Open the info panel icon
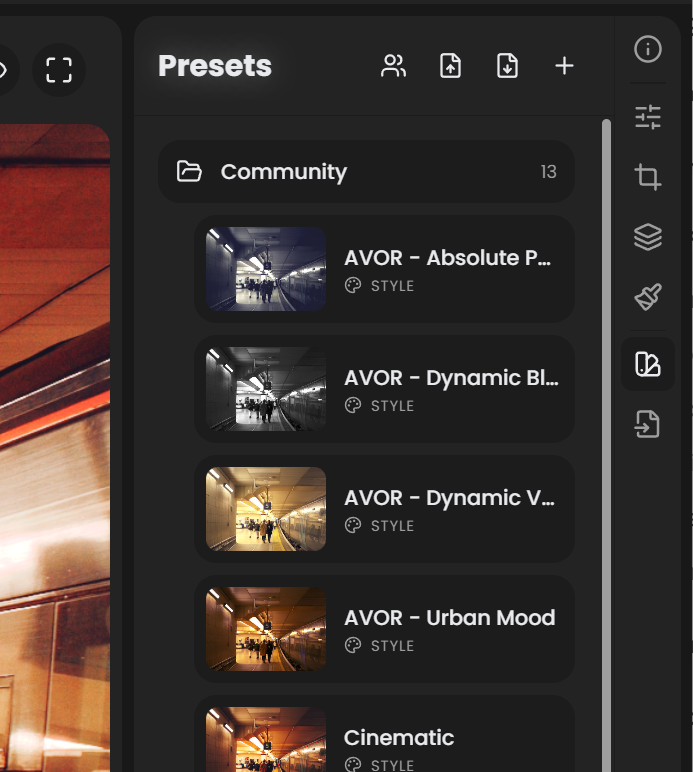This screenshot has width=693, height=772. (x=648, y=49)
